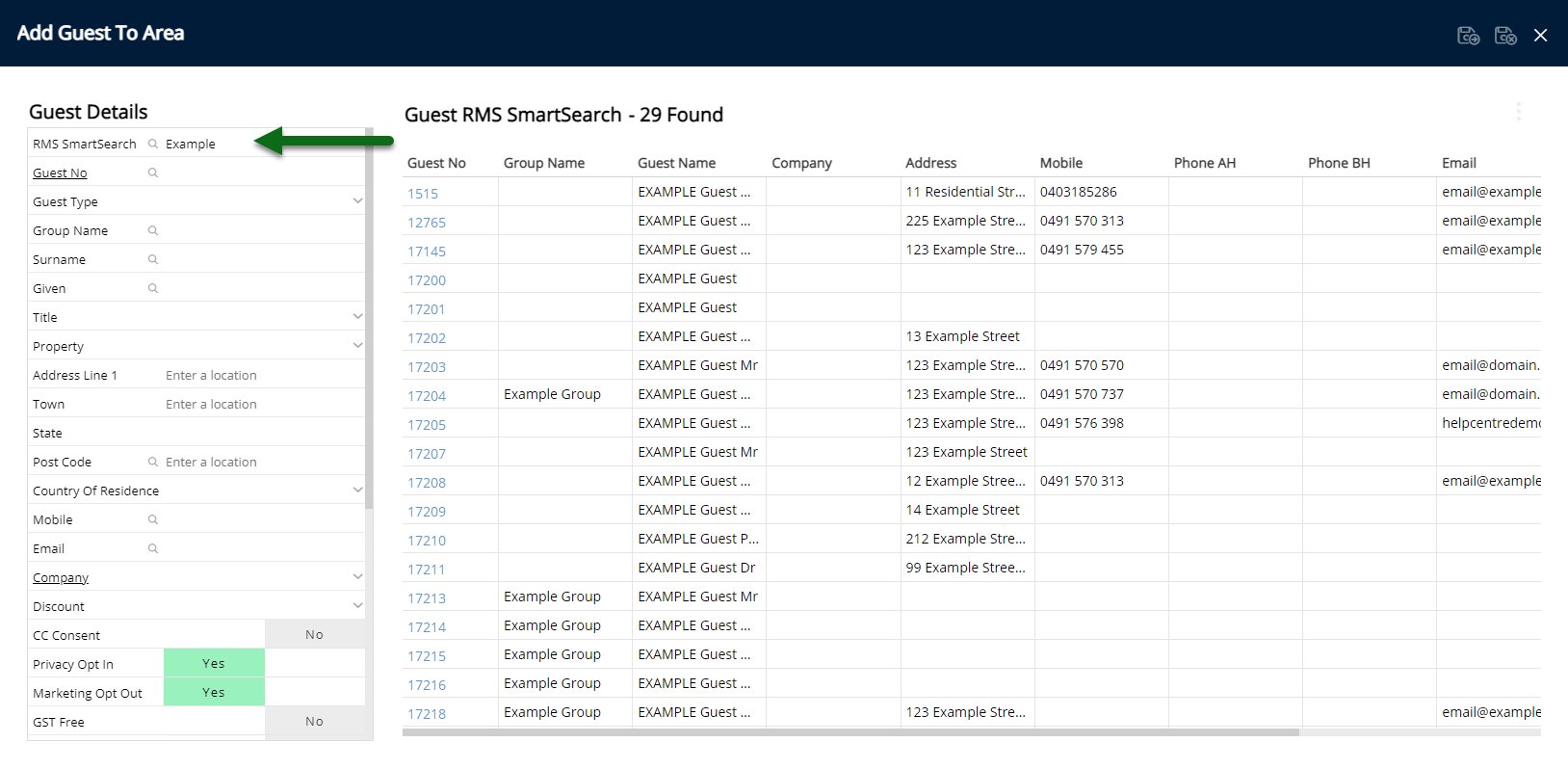Open guest number 17211 link
Viewport: 1568px width, 769px height.
pyautogui.click(x=426, y=570)
